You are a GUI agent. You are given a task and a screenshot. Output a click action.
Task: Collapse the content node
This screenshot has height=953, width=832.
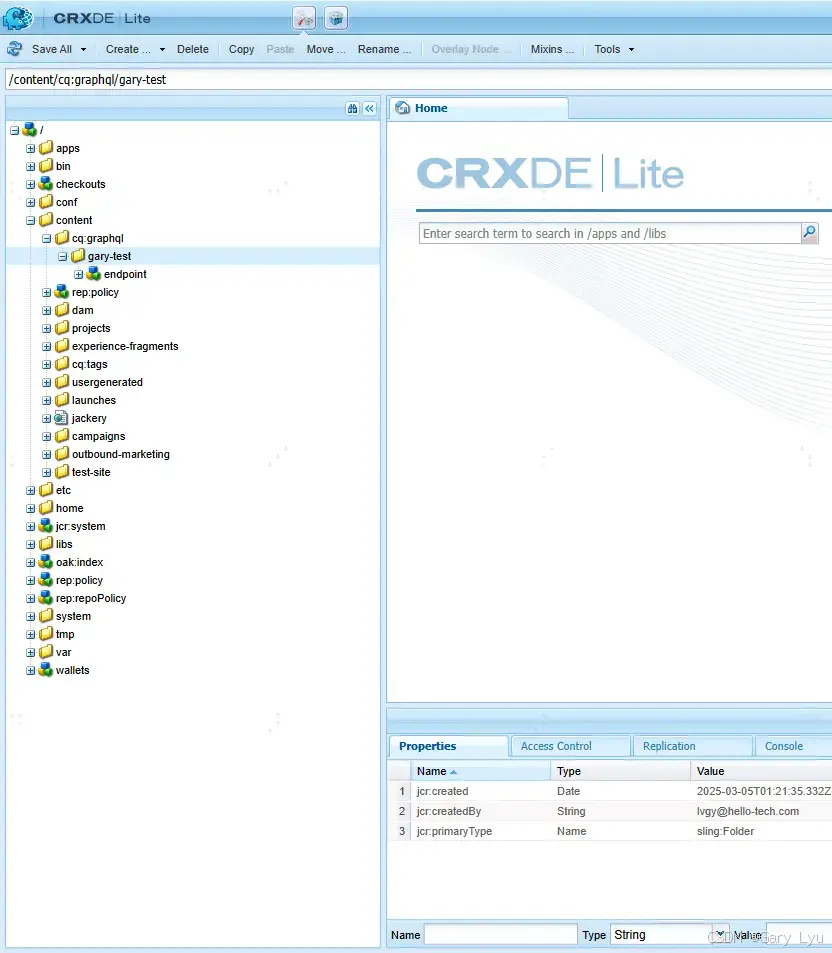(30, 220)
